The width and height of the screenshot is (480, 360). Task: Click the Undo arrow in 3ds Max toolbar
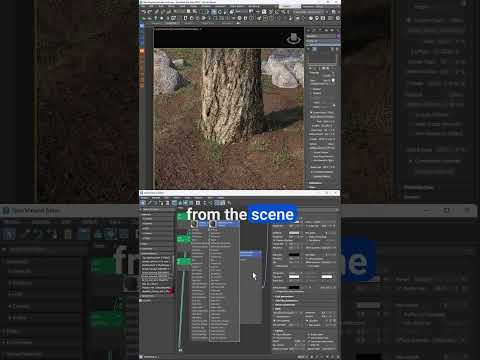[x=144, y=12]
